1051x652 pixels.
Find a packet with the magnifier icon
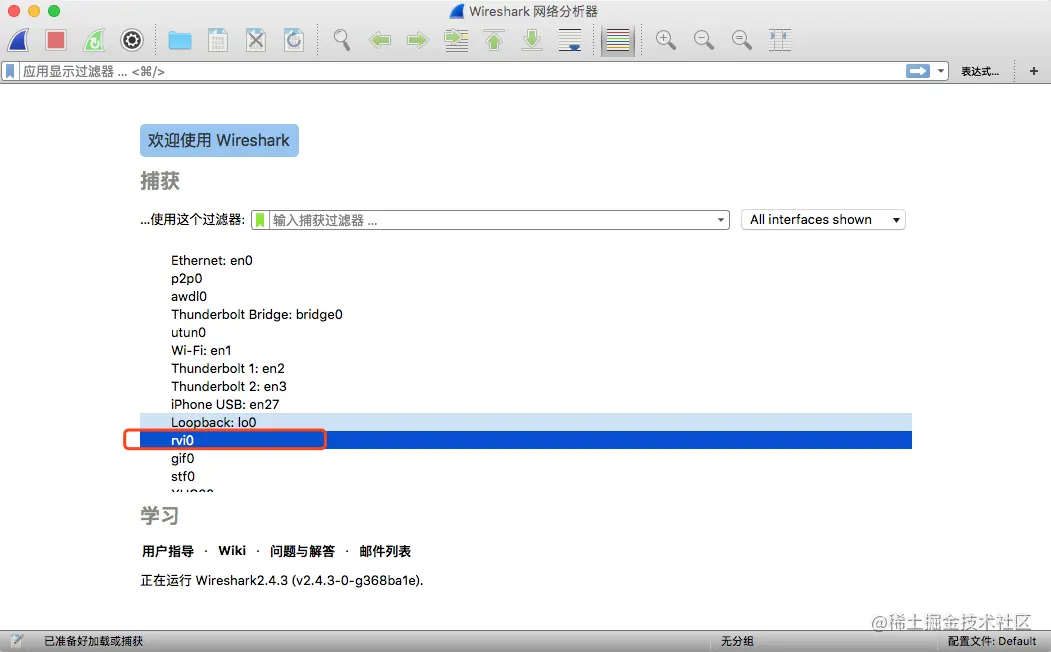tap(342, 40)
